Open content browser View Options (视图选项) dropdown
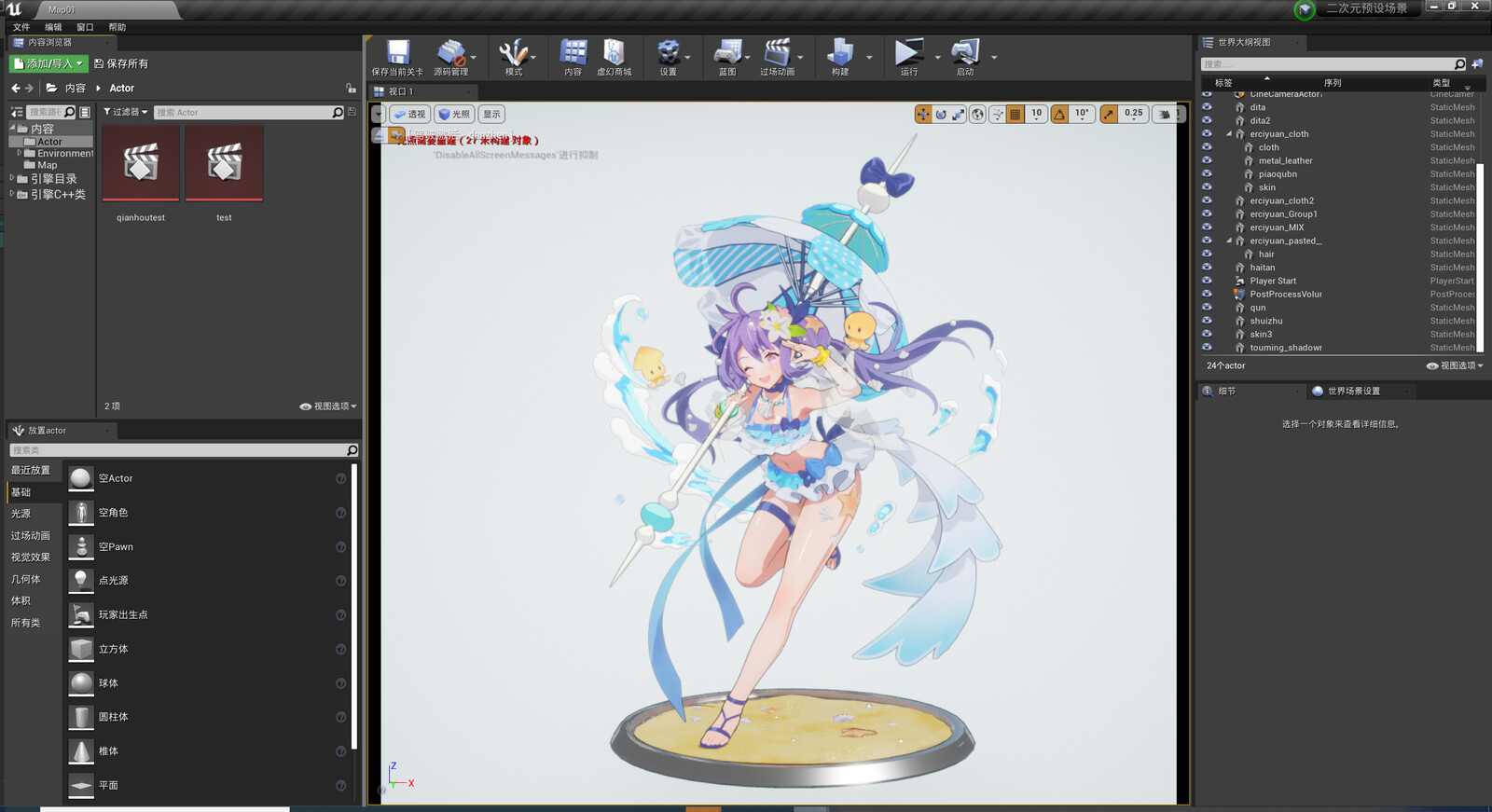 [x=328, y=406]
